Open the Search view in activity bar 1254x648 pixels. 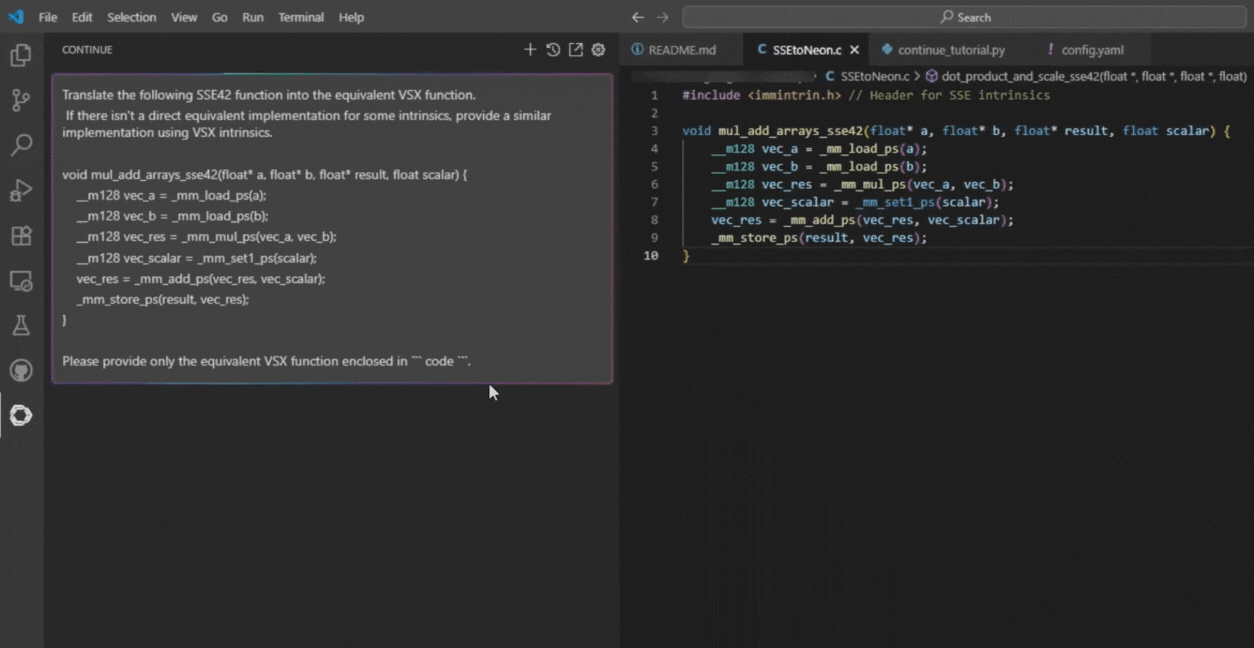tap(21, 146)
